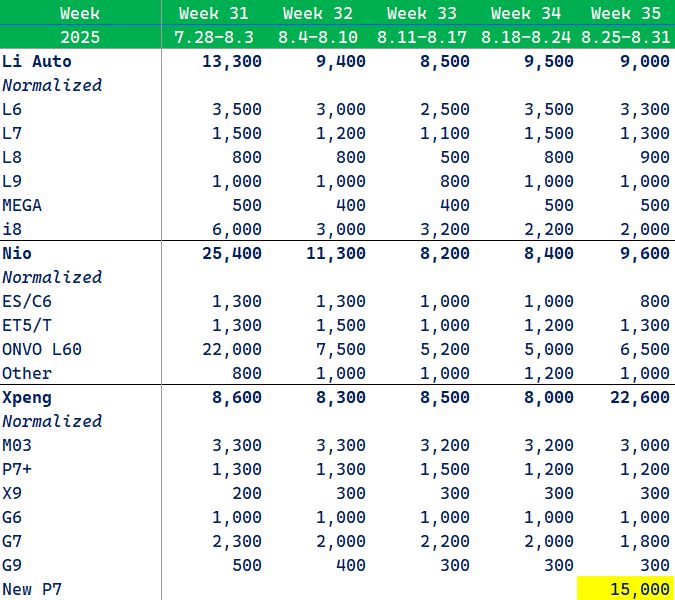Click the date range 8.4-8.10
The width and height of the screenshot is (675, 600).
click(318, 37)
